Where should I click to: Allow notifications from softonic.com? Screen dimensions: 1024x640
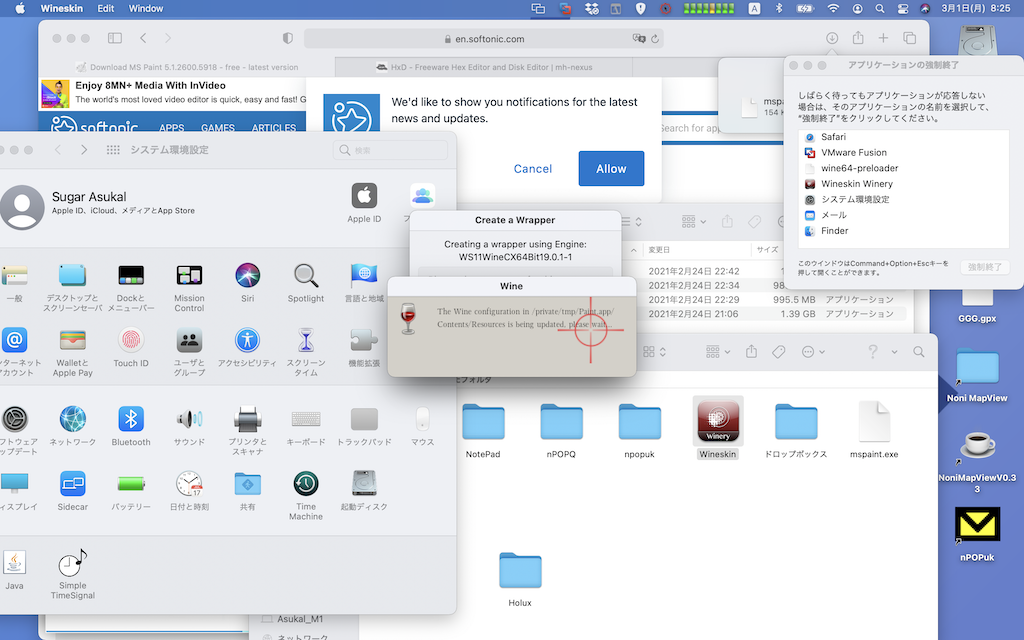coord(611,168)
